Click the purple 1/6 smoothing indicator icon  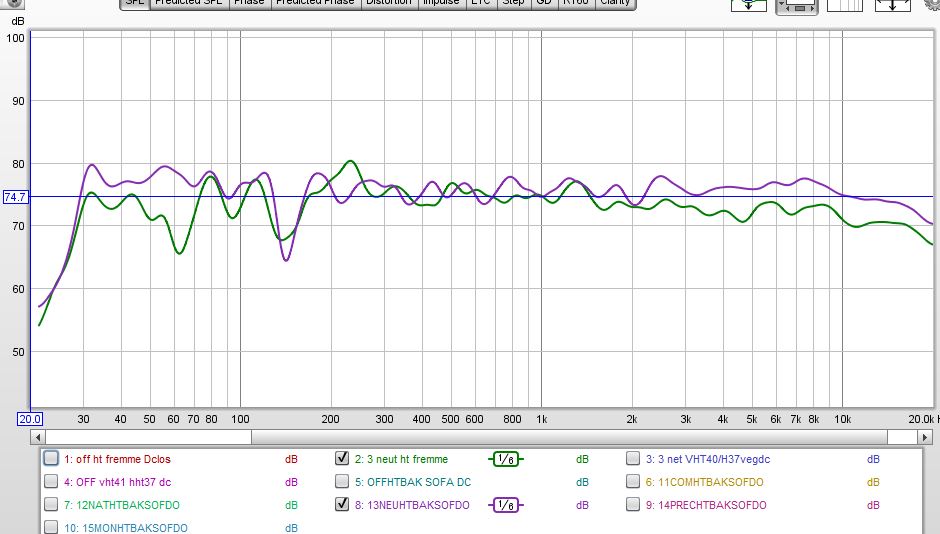pyautogui.click(x=506, y=505)
